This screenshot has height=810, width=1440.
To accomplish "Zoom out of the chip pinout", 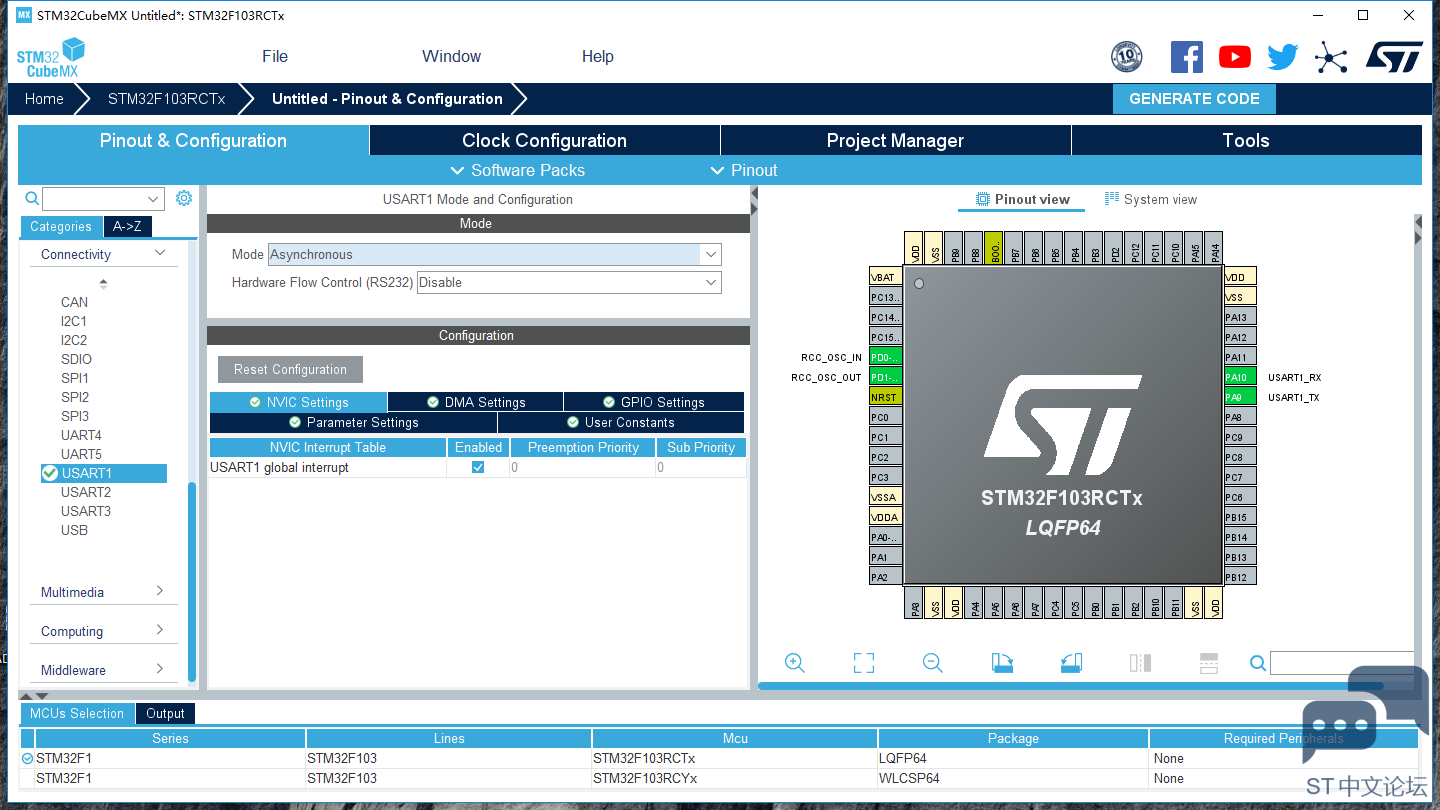I will [x=933, y=663].
